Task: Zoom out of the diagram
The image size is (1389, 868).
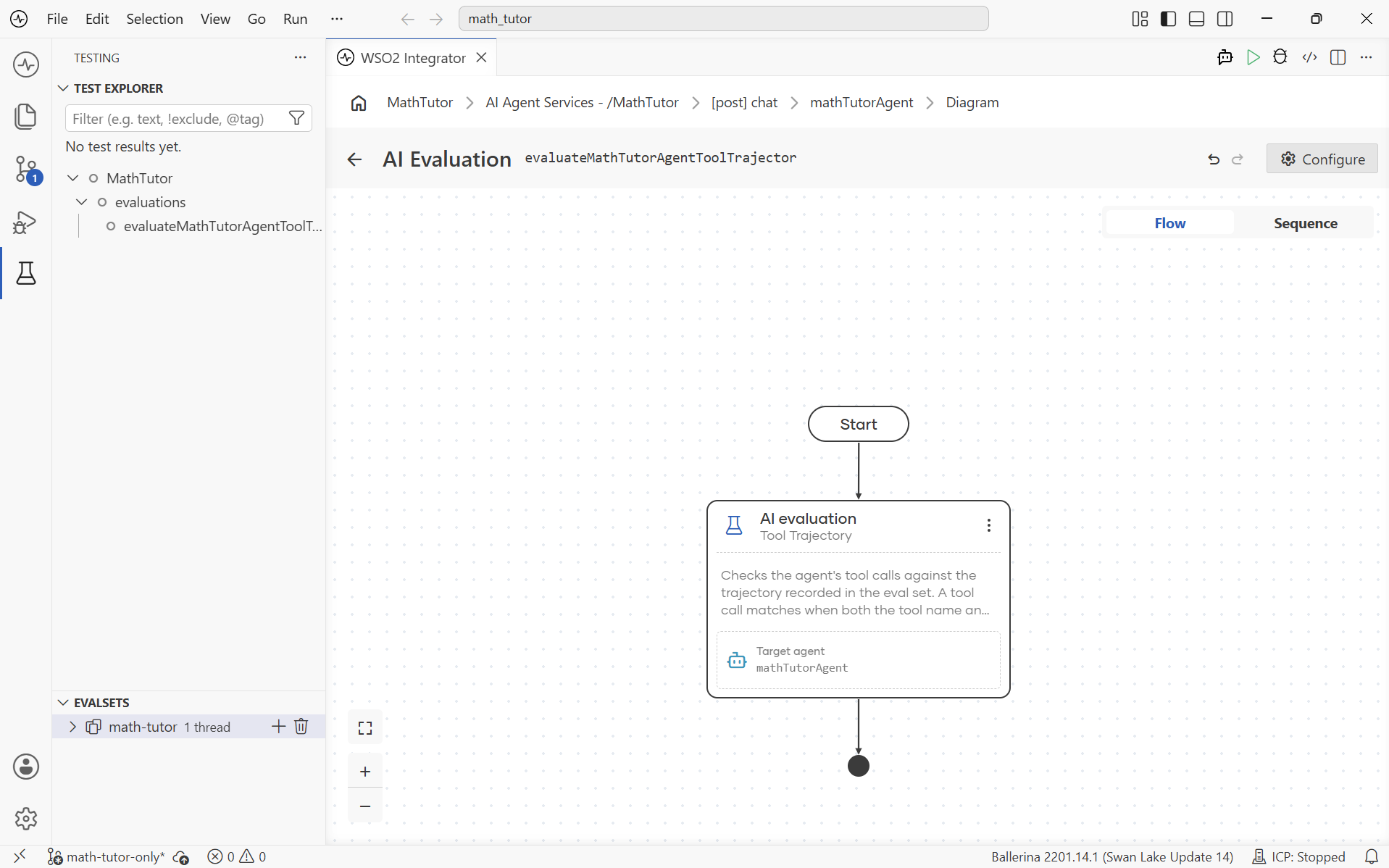Action: point(365,806)
